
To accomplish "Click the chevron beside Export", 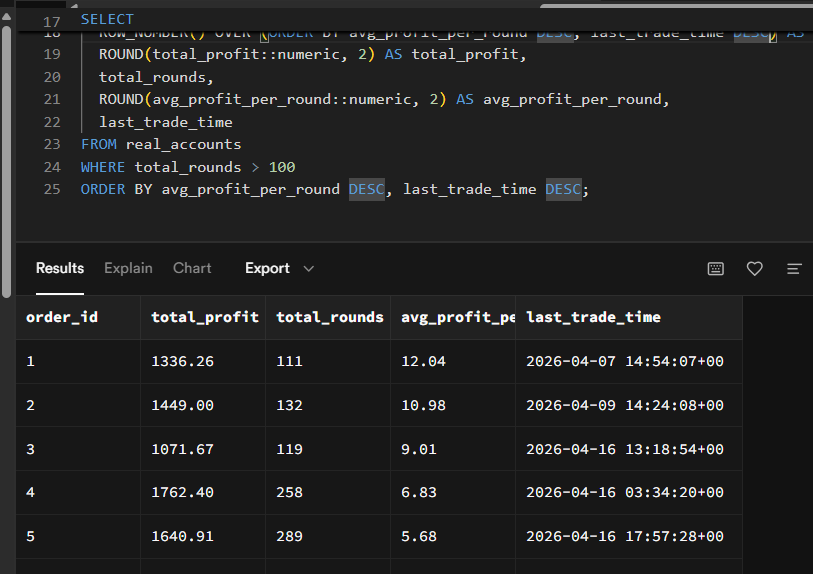I will (x=308, y=269).
